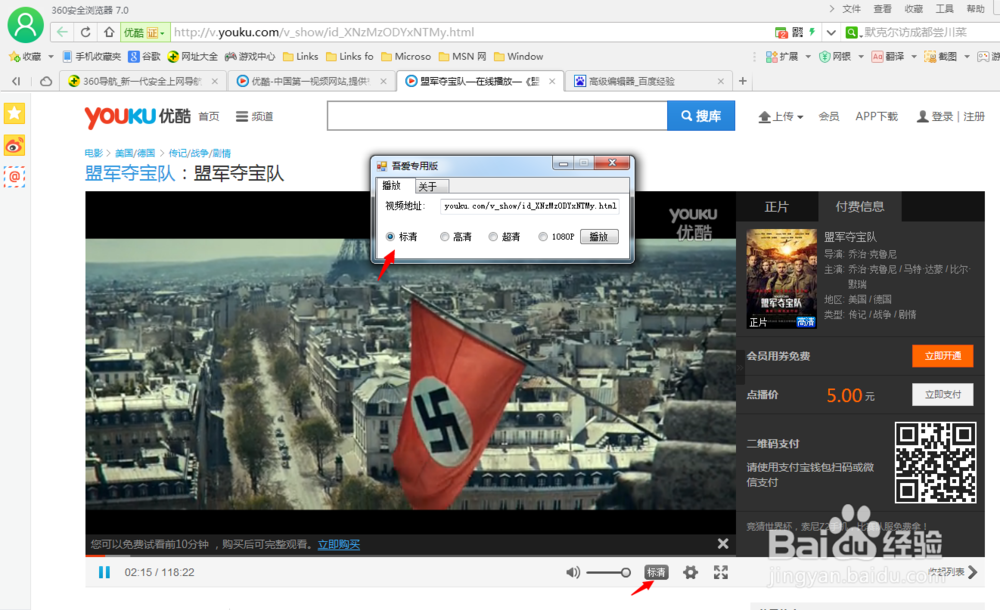Image resolution: width=1000 pixels, height=610 pixels.
Task: Click 美国/德国 breadcrumb link
Action: (x=135, y=153)
